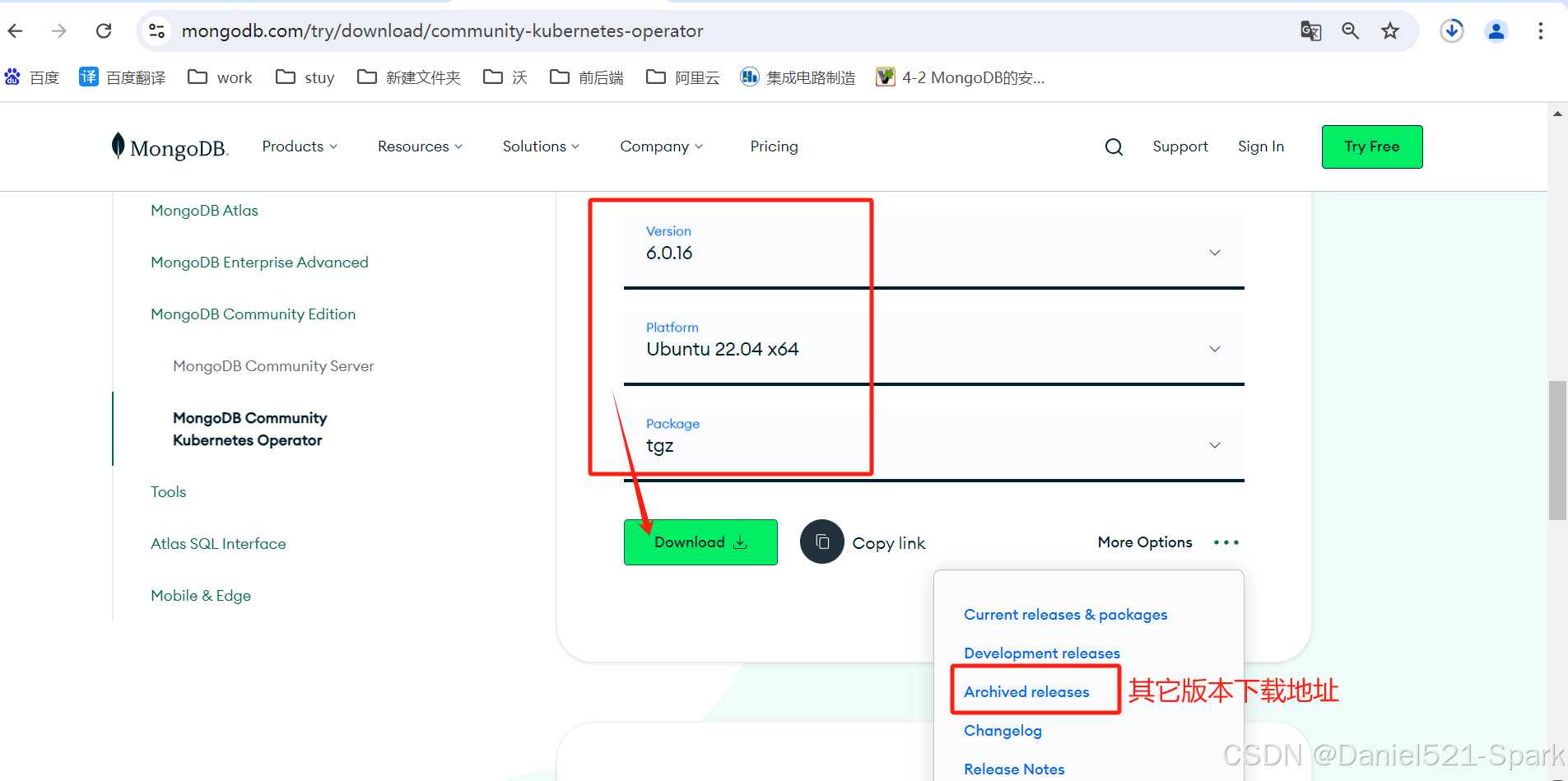Open the 阿里云 bookmark folder
The width and height of the screenshot is (1568, 781).
[x=682, y=77]
